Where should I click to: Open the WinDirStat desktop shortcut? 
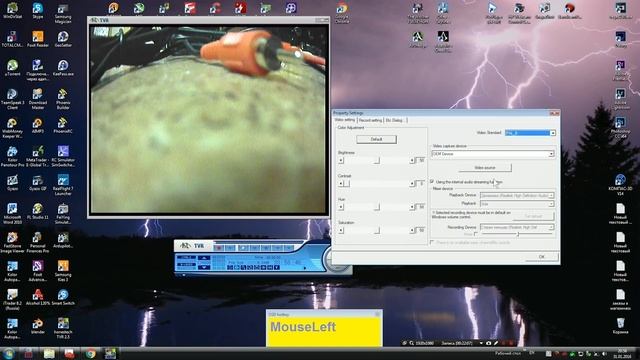click(12, 11)
